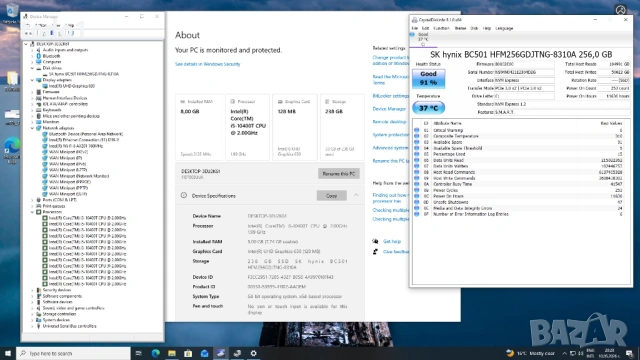Open the Disk menu in CrystalDiskInfo
Screen dimensions: 640x360
tap(474, 28)
